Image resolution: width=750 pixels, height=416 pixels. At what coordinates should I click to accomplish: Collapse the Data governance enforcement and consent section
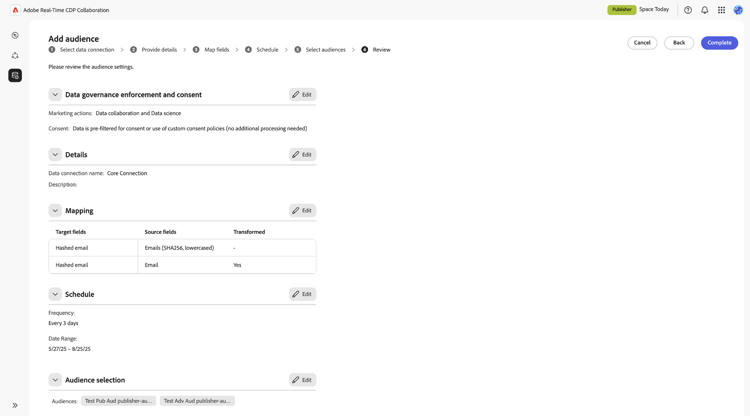click(x=55, y=95)
